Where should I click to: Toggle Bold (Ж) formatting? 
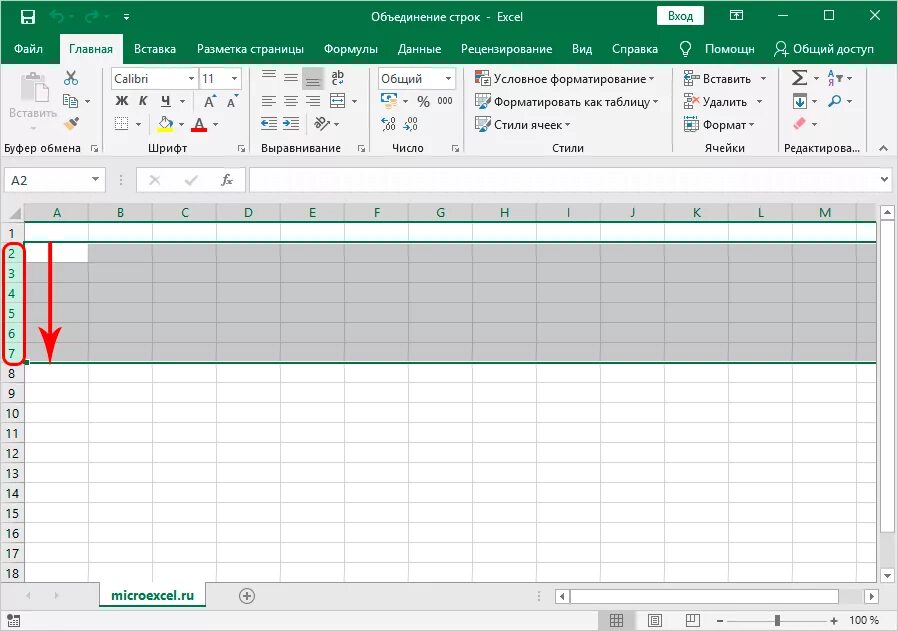tap(121, 101)
